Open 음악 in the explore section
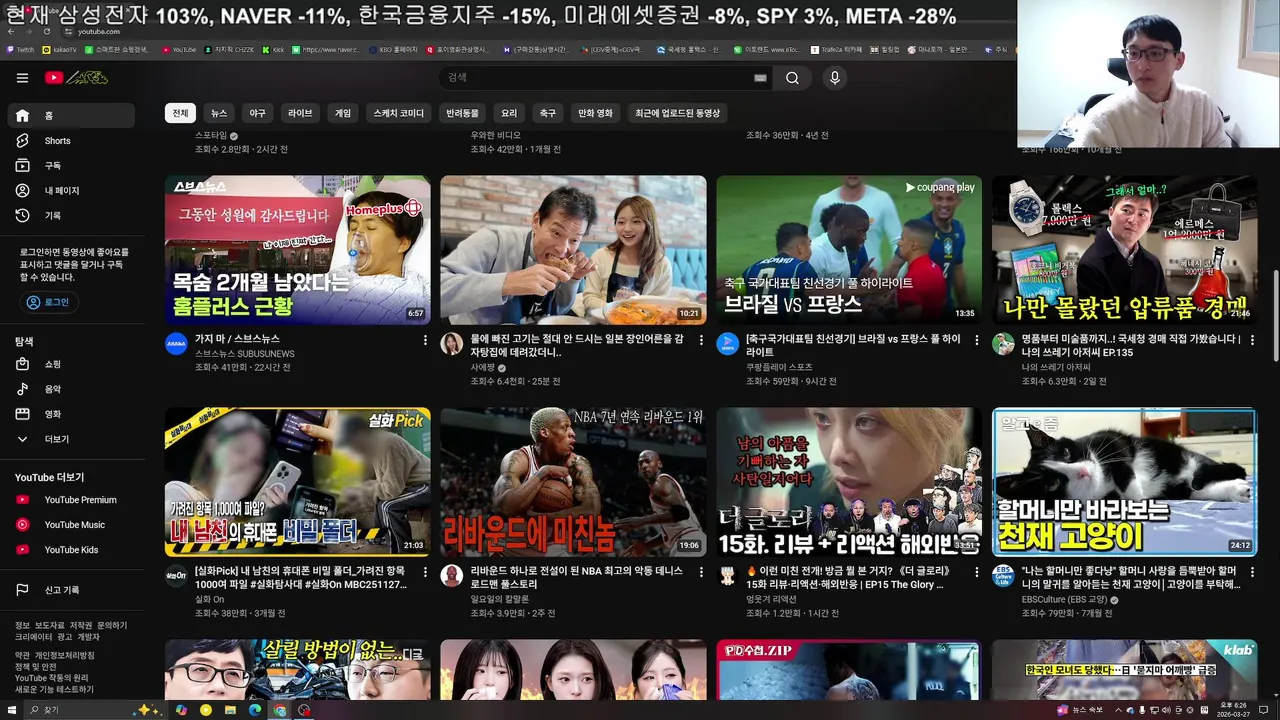Screen dimensions: 1280x720 [70, 389]
